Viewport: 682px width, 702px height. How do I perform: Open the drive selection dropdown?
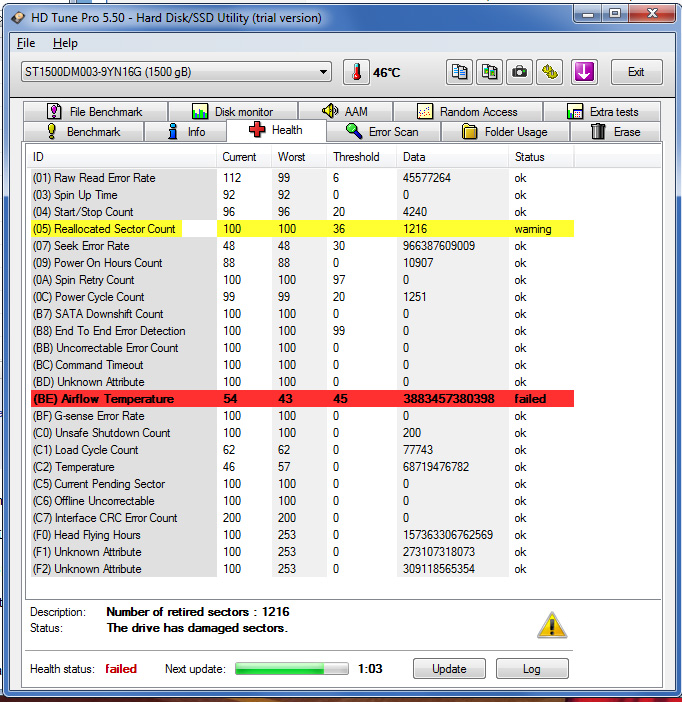click(x=176, y=72)
